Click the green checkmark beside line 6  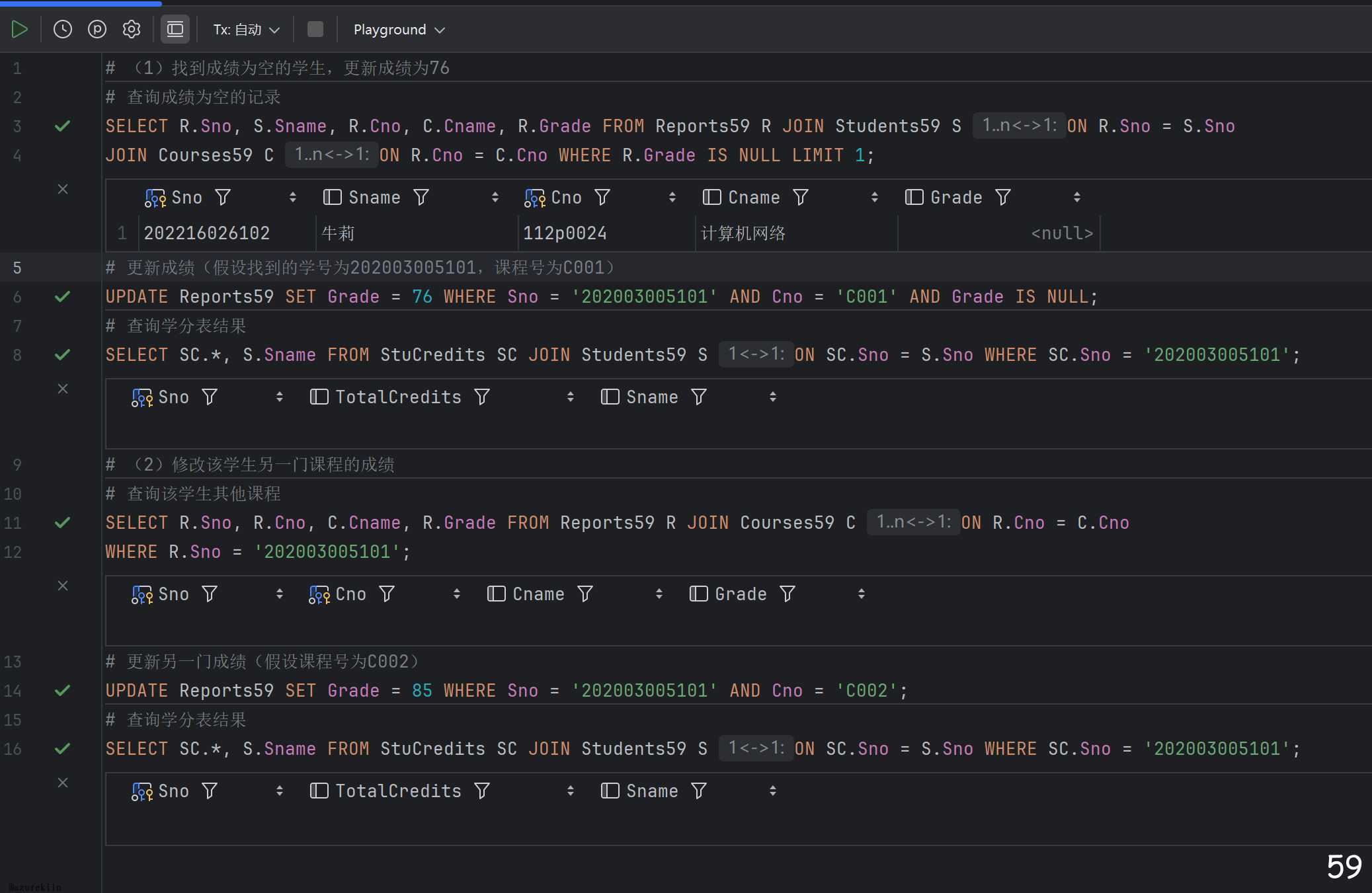pos(63,297)
